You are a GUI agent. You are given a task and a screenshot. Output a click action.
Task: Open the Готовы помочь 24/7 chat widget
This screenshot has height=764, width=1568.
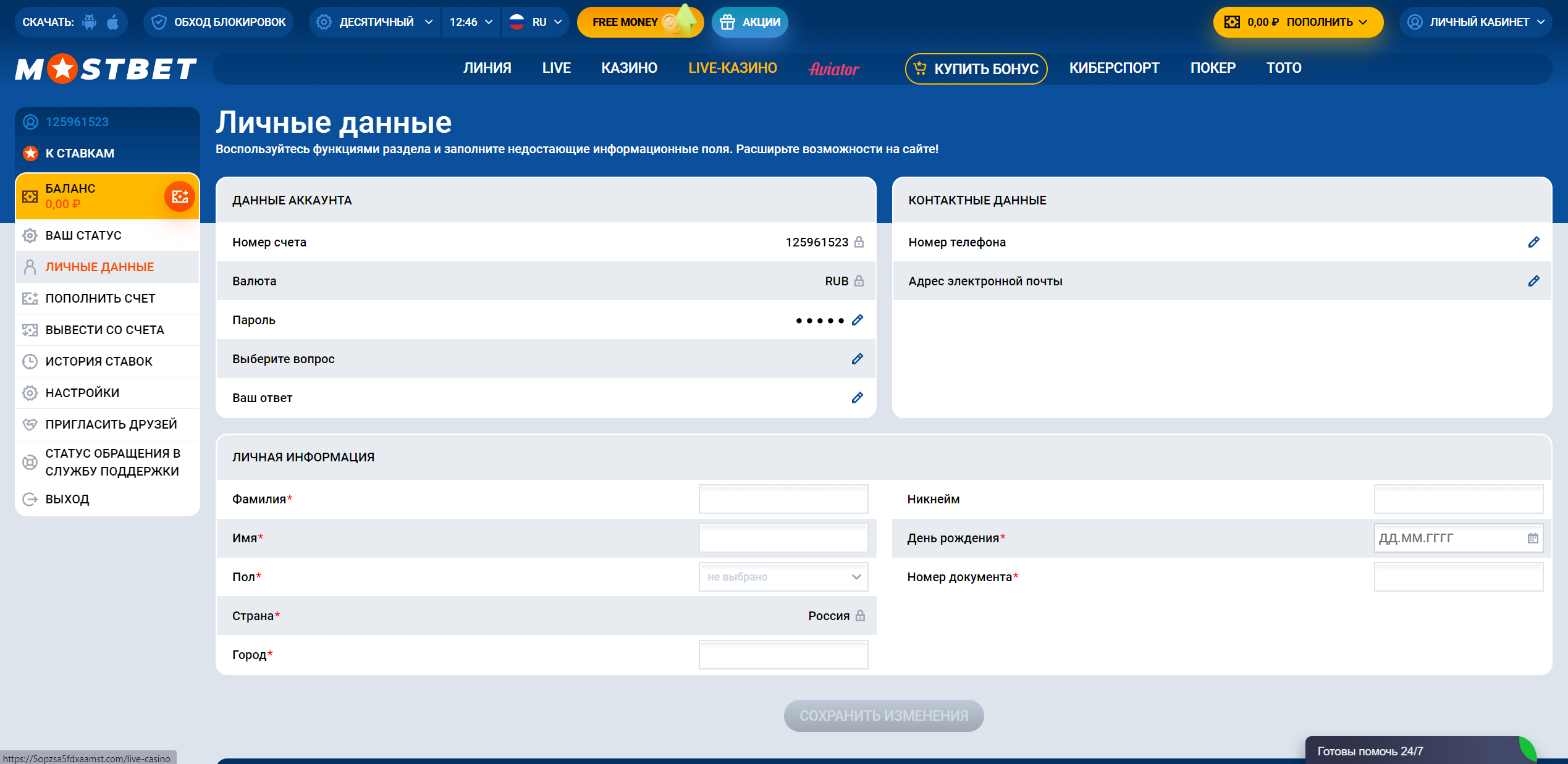click(1421, 750)
